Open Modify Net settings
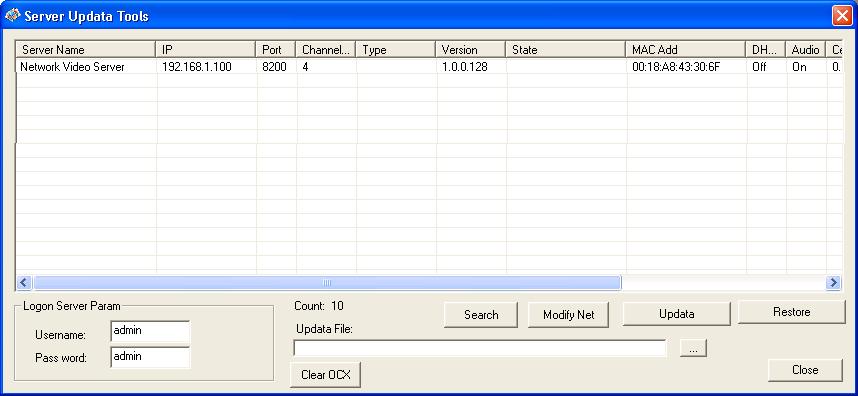This screenshot has height=396, width=858. click(568, 315)
